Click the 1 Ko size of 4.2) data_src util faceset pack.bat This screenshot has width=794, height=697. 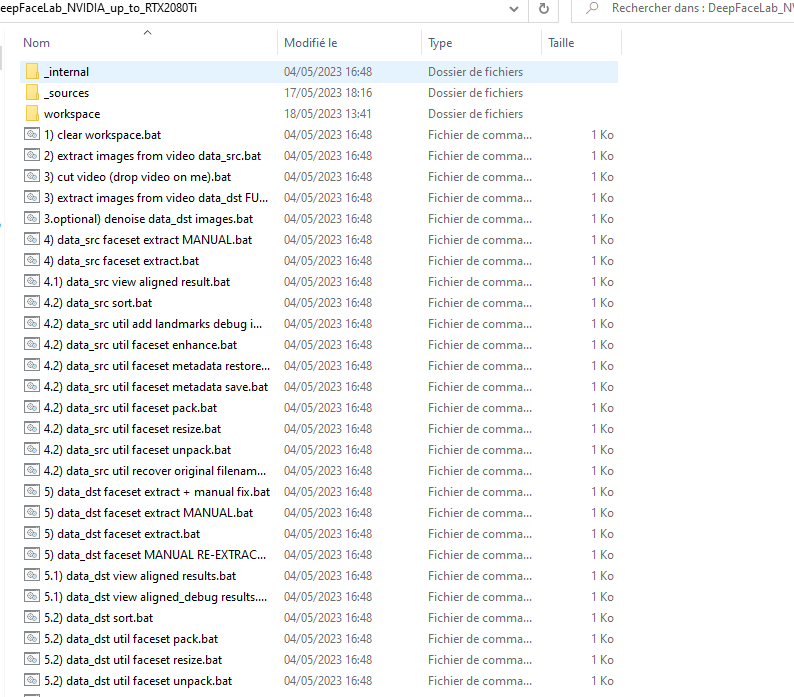pyautogui.click(x=602, y=407)
